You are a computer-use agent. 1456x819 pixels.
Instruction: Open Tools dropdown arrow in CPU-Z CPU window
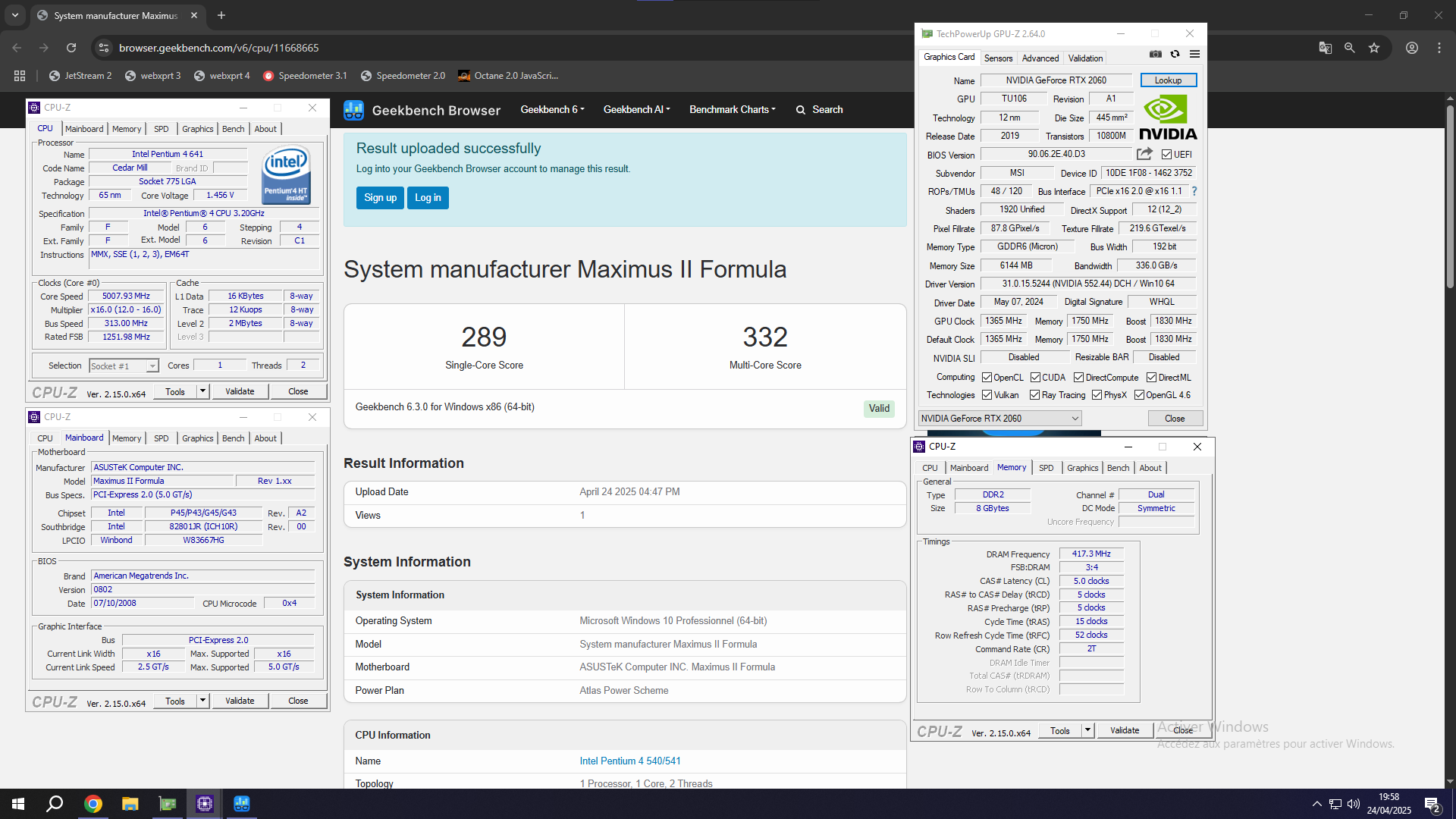(x=202, y=391)
